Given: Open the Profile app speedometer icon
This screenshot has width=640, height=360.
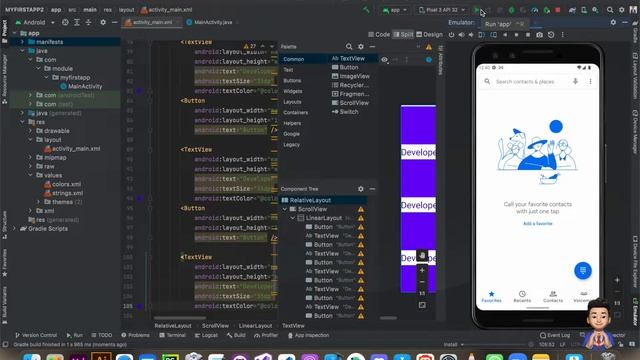Looking at the screenshot, I should click(x=535, y=10).
